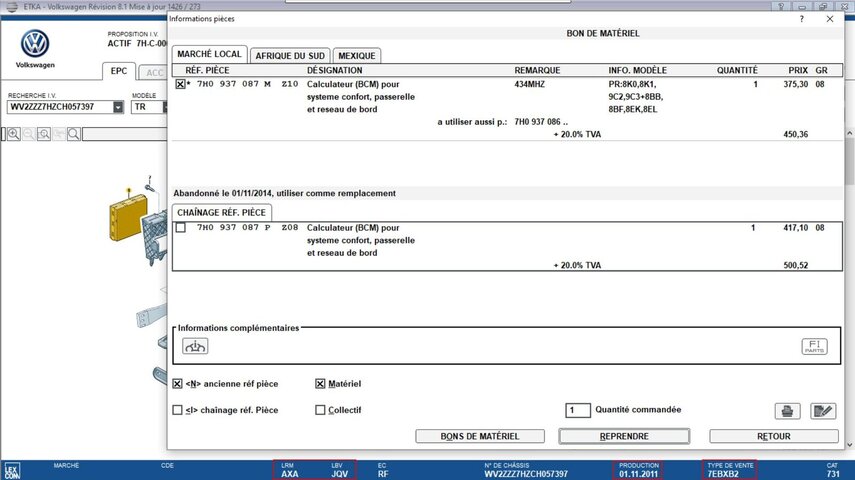Click the LexCom logo in status bar
This screenshot has width=855, height=480.
tap(11, 471)
